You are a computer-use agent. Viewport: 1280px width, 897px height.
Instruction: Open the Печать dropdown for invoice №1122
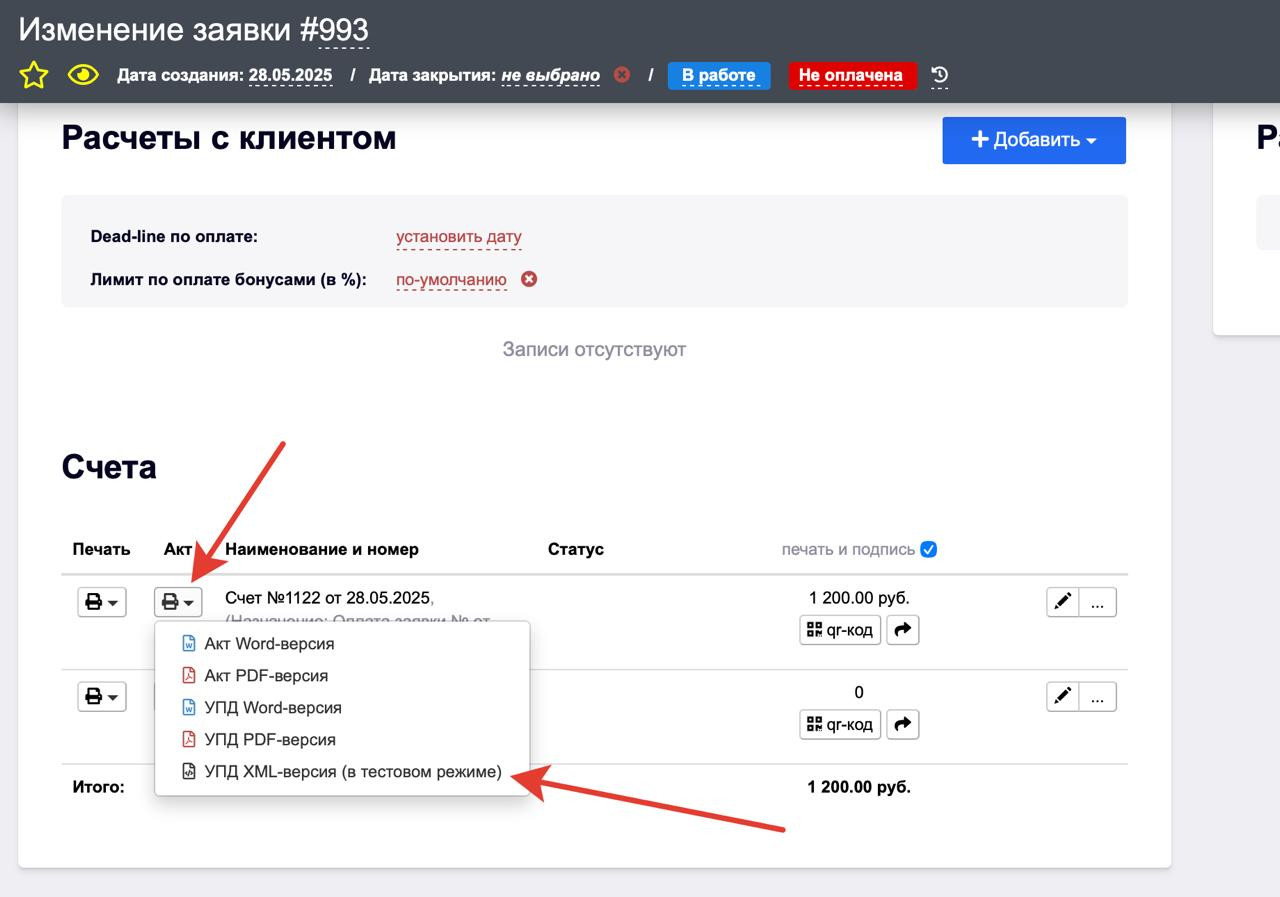[x=102, y=602]
